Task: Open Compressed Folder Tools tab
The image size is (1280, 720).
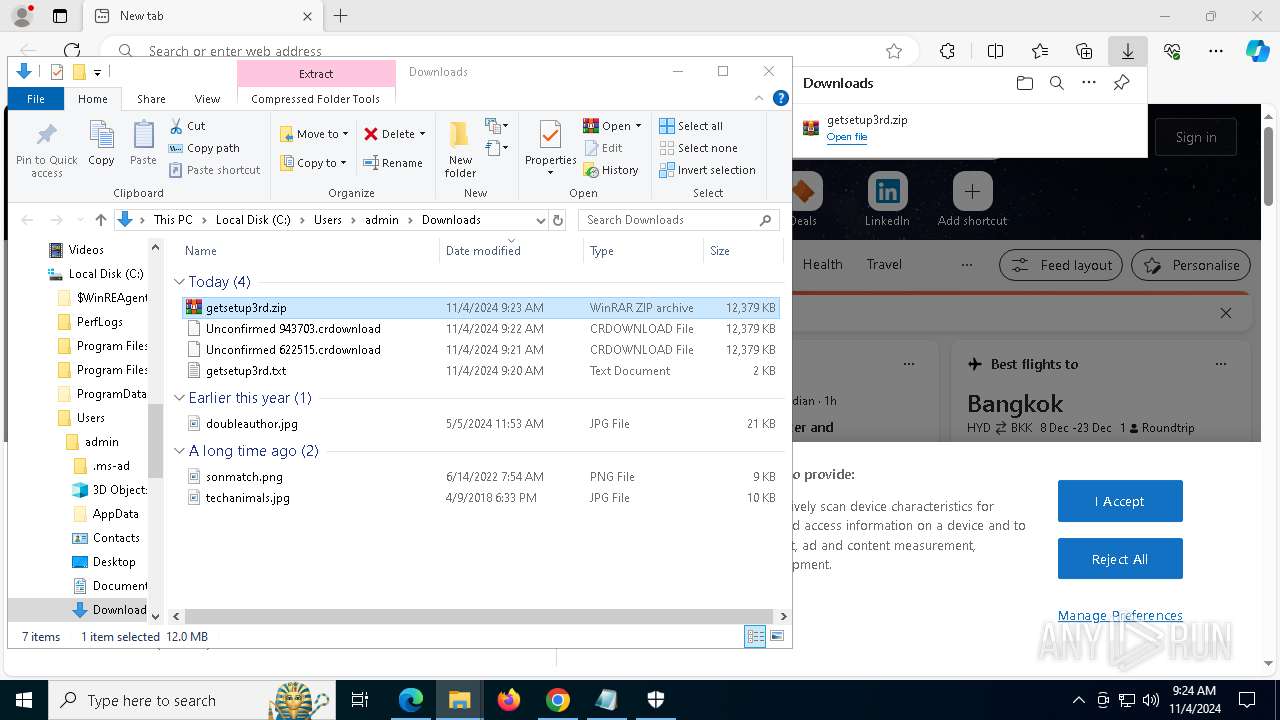Action: tap(316, 99)
